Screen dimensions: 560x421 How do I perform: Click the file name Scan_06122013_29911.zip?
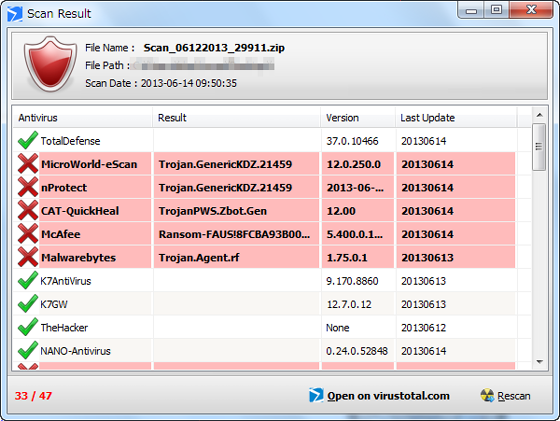click(x=214, y=48)
